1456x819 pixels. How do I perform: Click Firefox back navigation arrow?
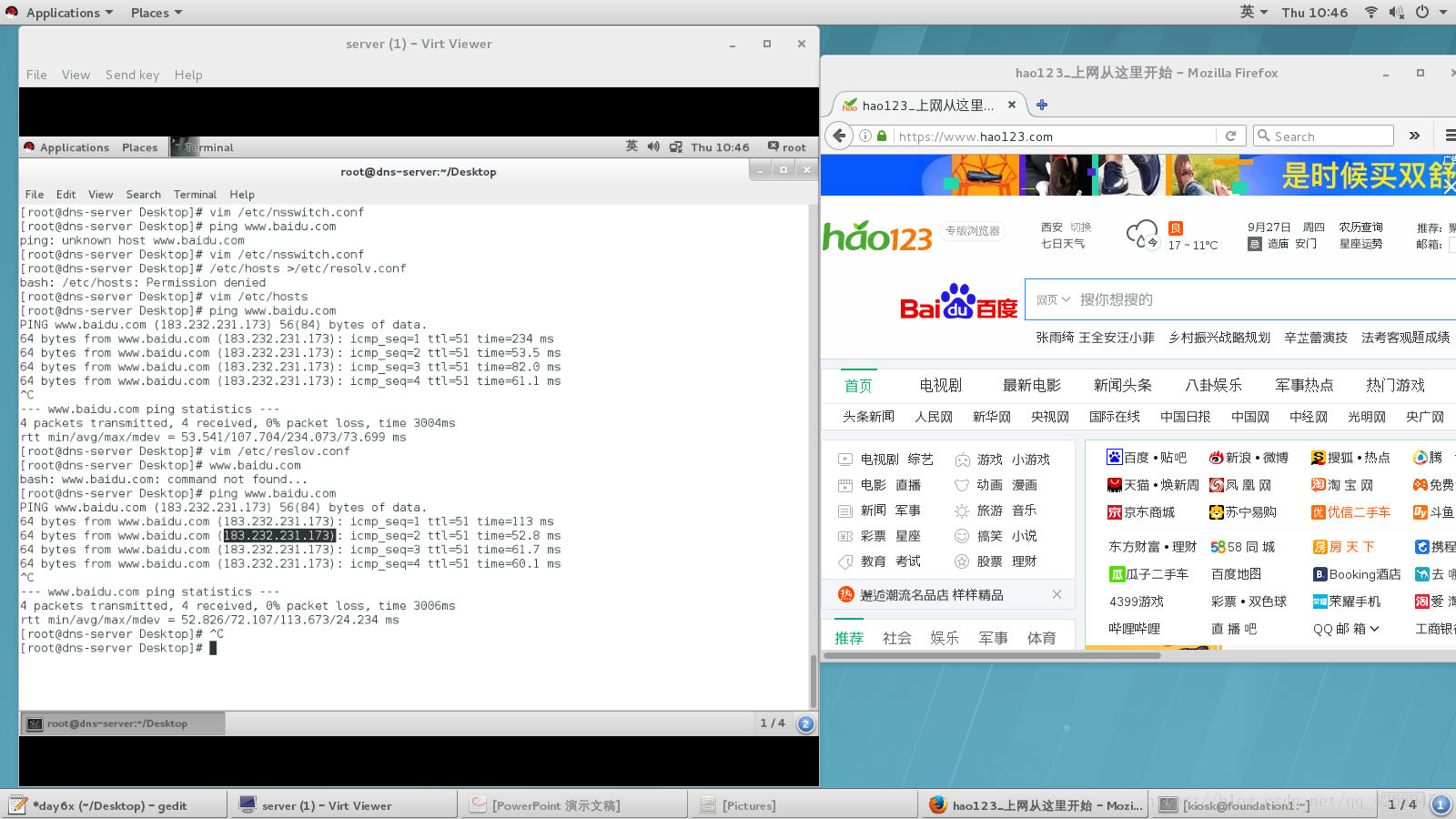[x=839, y=136]
